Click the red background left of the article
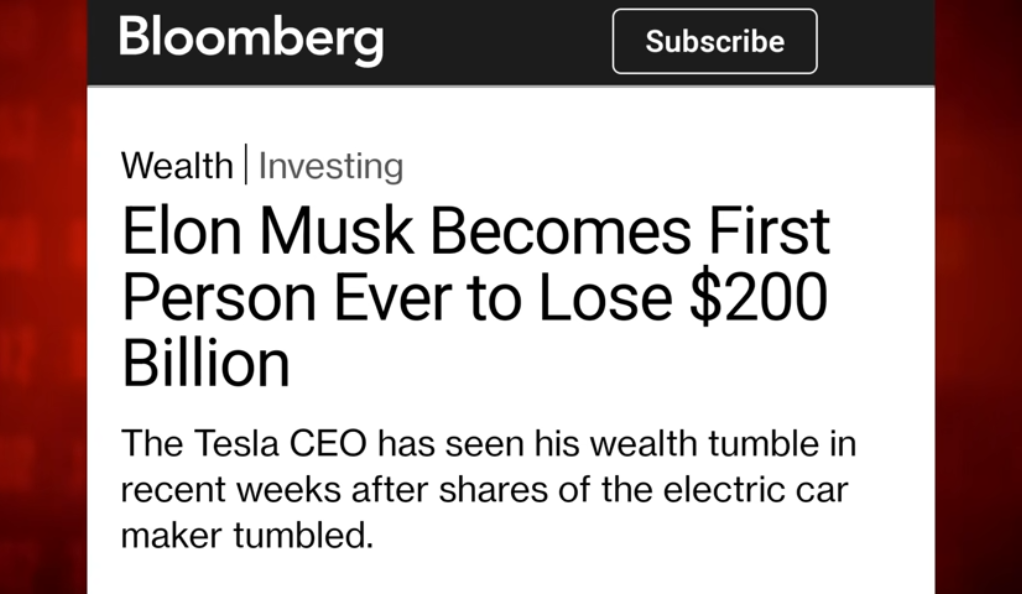The image size is (1022, 594). point(43,297)
